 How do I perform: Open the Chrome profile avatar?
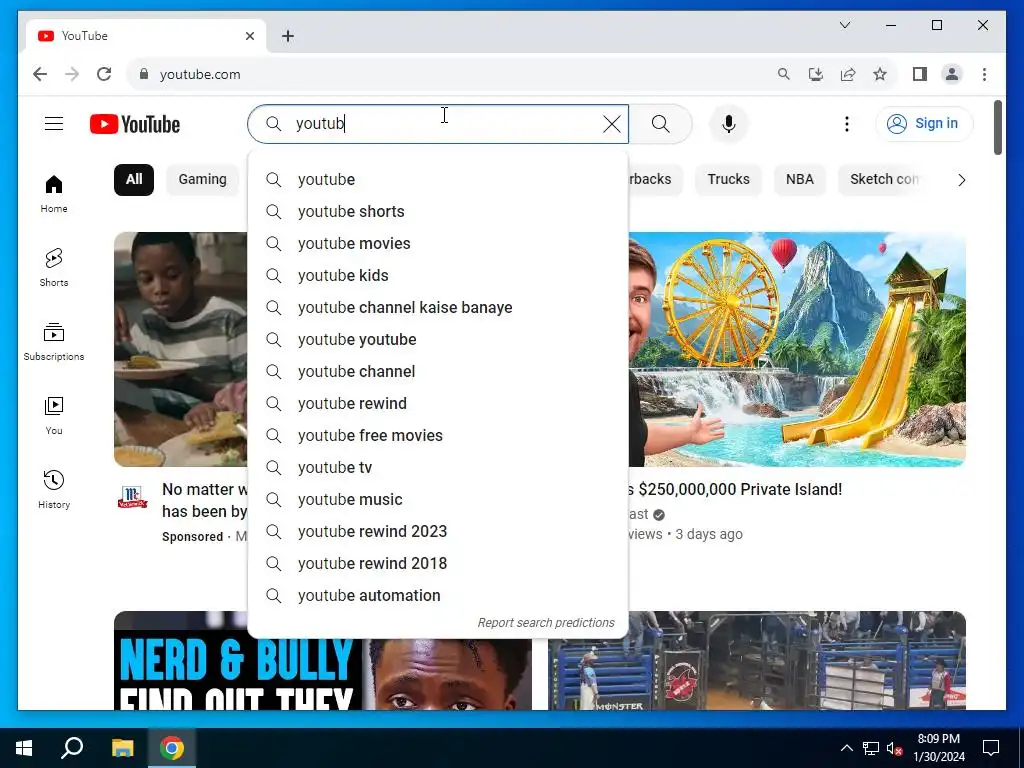click(952, 74)
